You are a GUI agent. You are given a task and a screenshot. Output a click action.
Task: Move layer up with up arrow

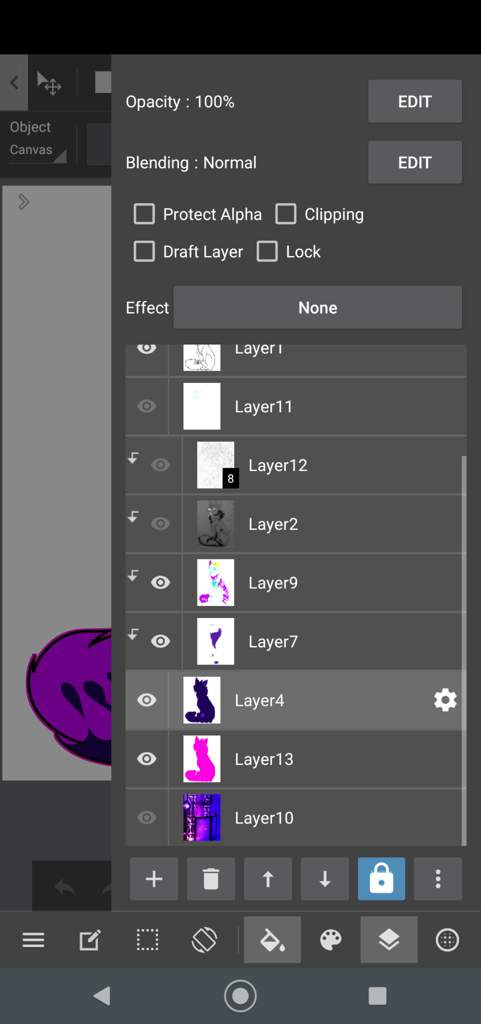[x=268, y=879]
